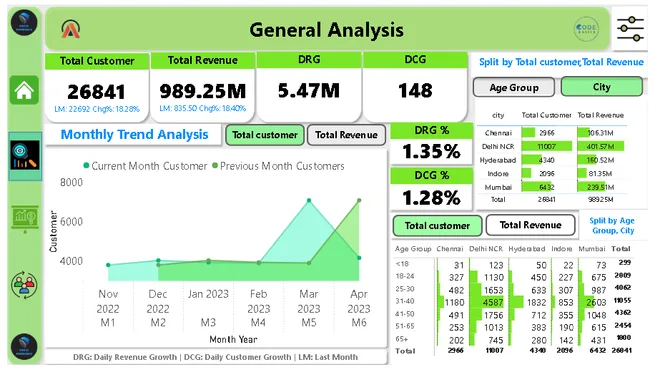This screenshot has height=373, width=650.
Task: Select the 65+ age group row
Action: coord(513,339)
